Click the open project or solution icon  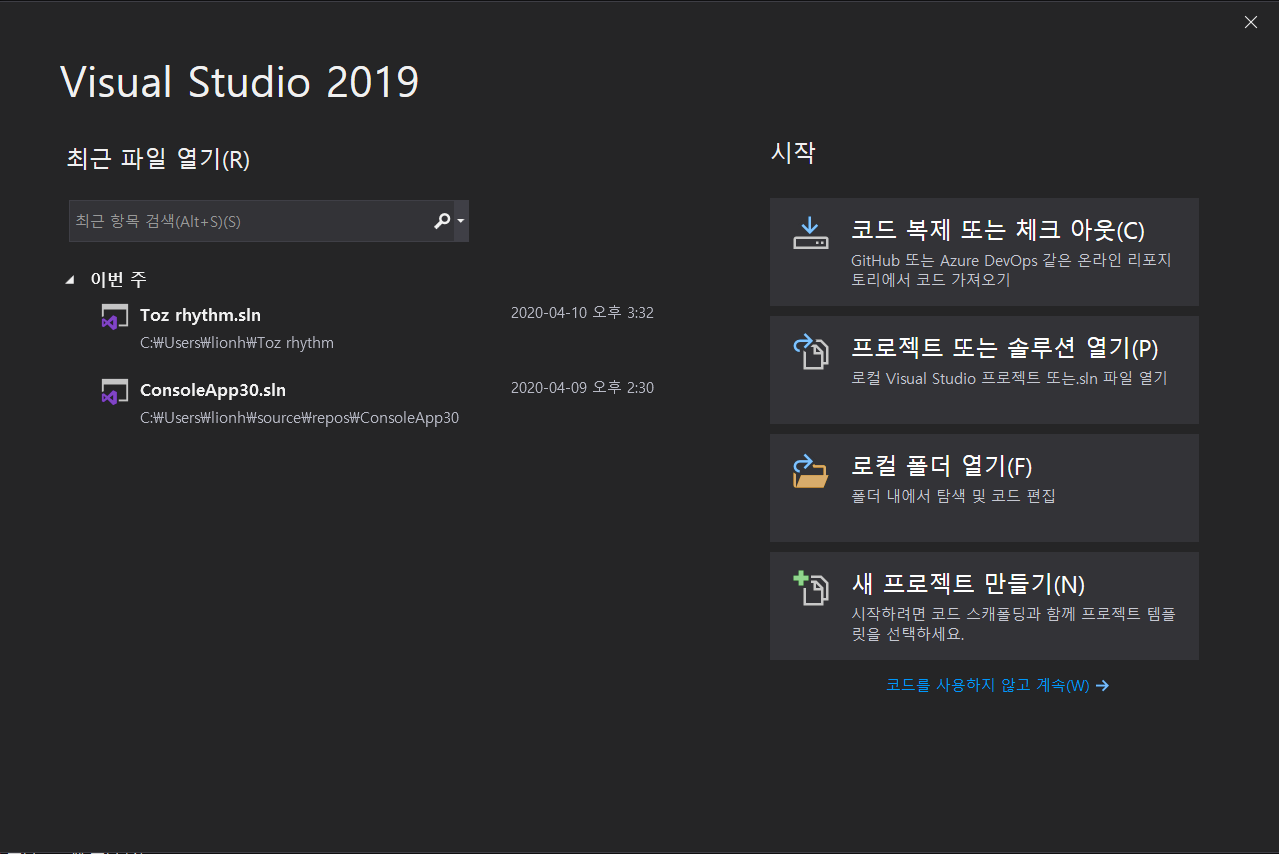(810, 352)
